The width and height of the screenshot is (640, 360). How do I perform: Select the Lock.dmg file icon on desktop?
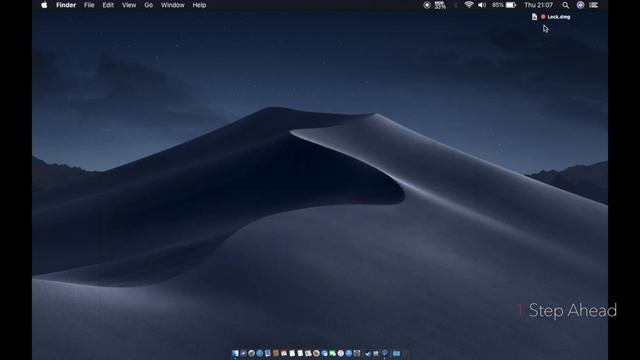click(534, 17)
